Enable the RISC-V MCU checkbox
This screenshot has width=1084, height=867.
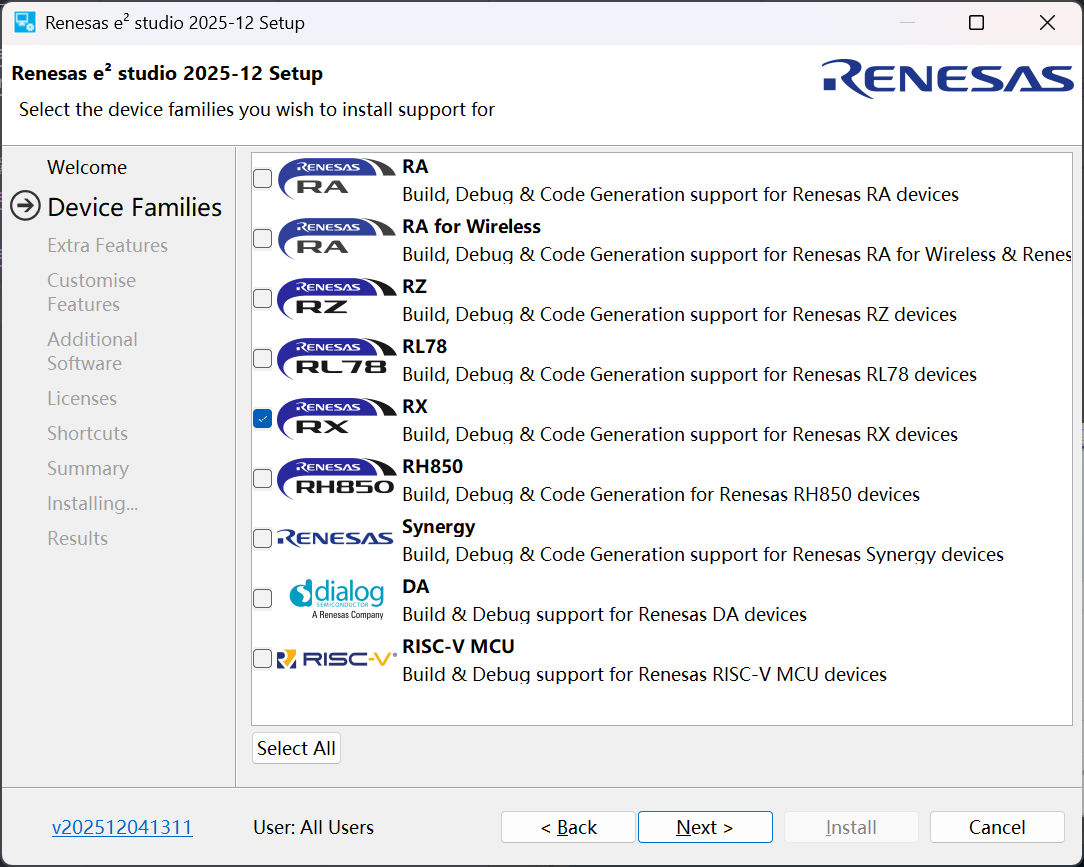[x=263, y=659]
